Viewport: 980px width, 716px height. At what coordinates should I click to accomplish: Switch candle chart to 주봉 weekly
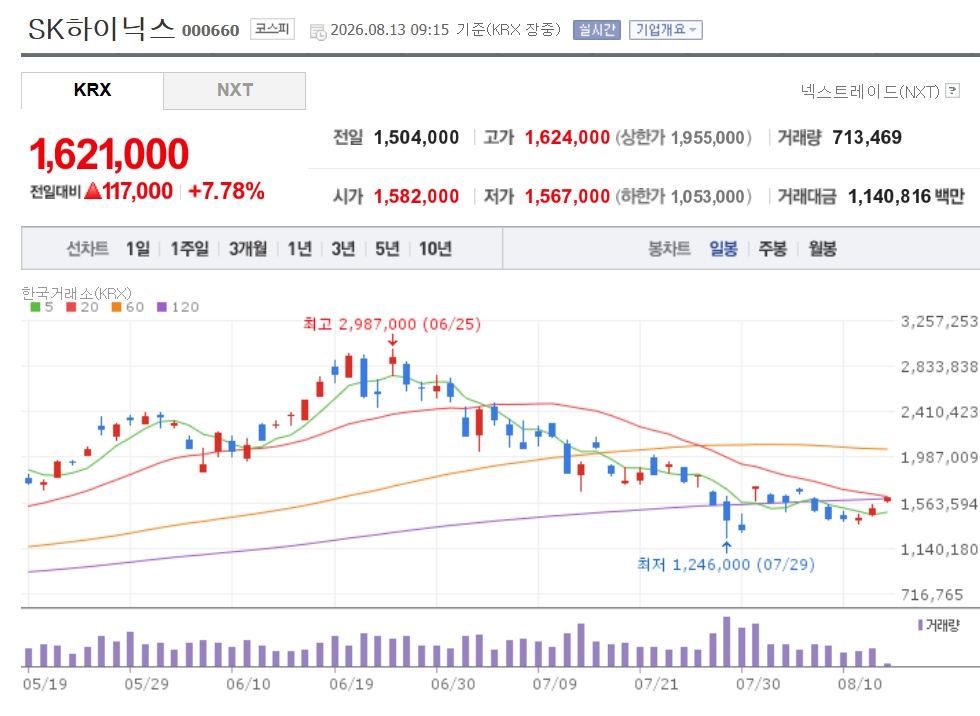[x=772, y=249]
